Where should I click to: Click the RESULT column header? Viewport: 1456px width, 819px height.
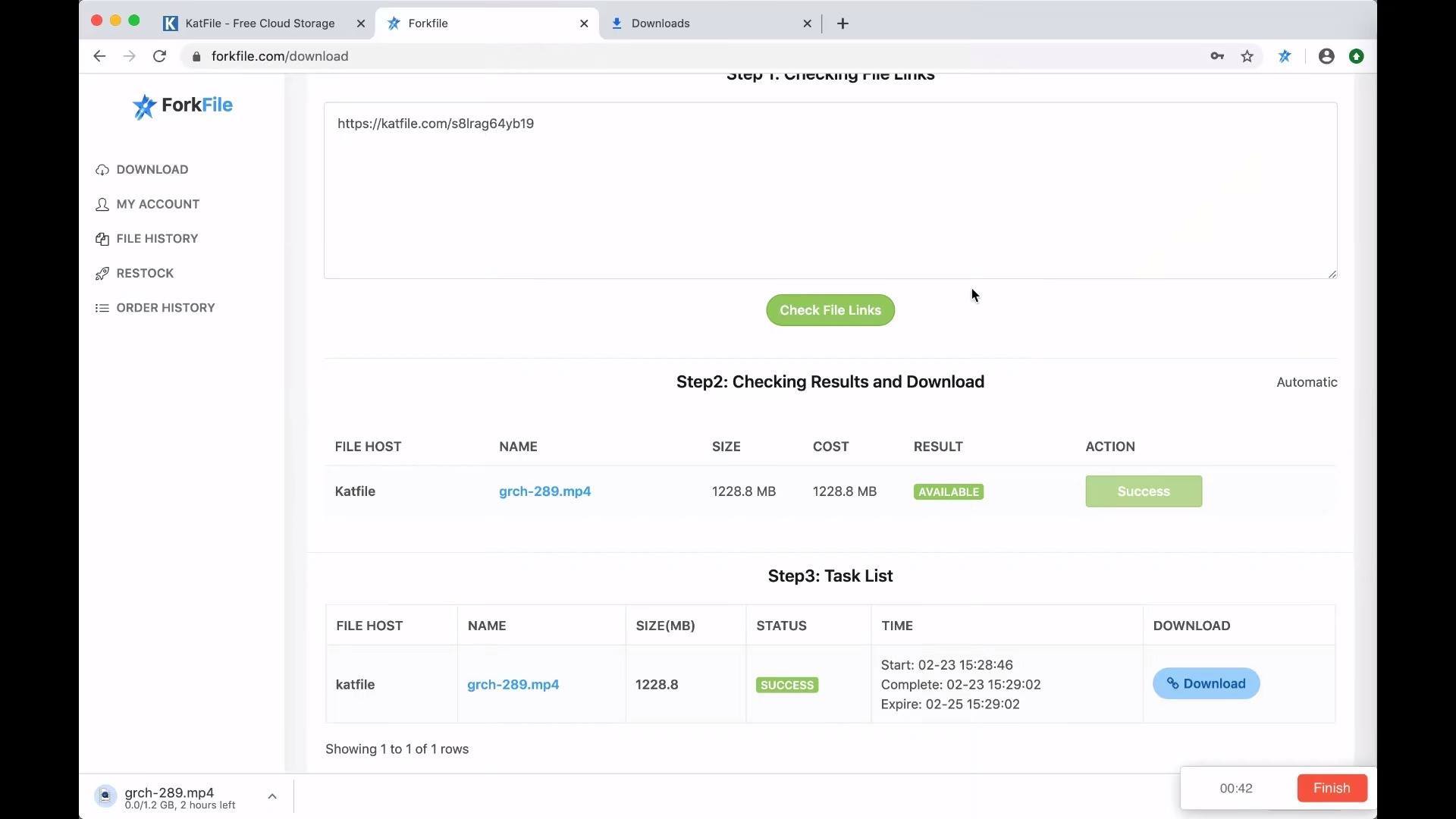tap(938, 447)
